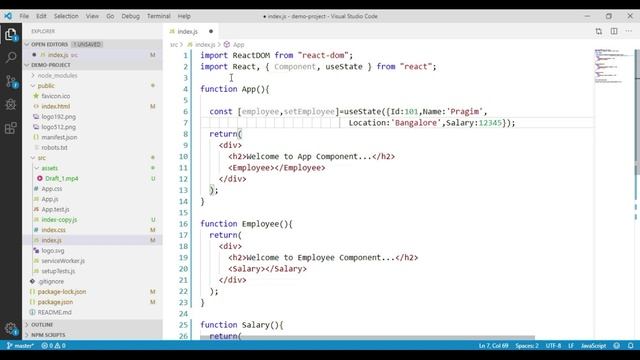Open index.css in explorer
640x360 pixels.
(53, 230)
